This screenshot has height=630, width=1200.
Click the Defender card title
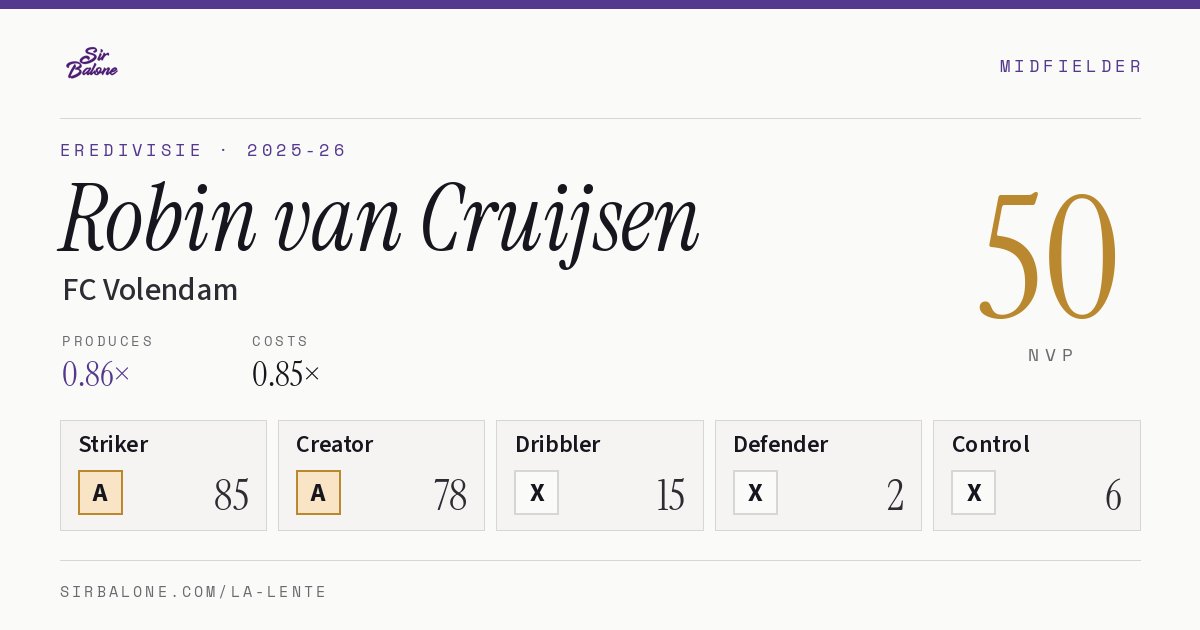coord(781,444)
